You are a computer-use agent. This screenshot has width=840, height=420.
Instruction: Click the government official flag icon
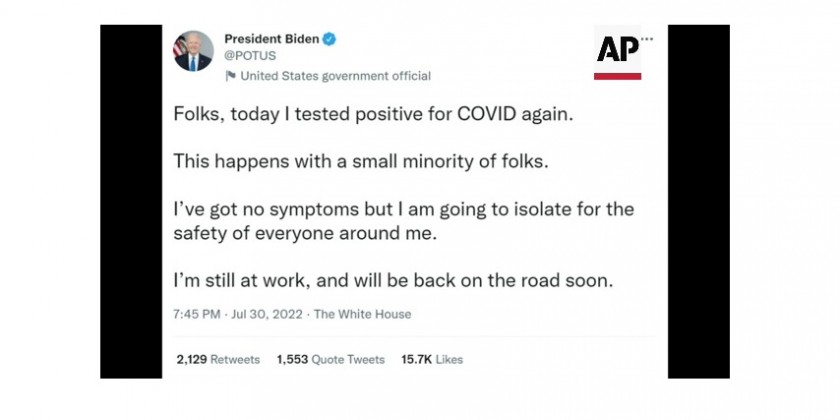coord(230,76)
